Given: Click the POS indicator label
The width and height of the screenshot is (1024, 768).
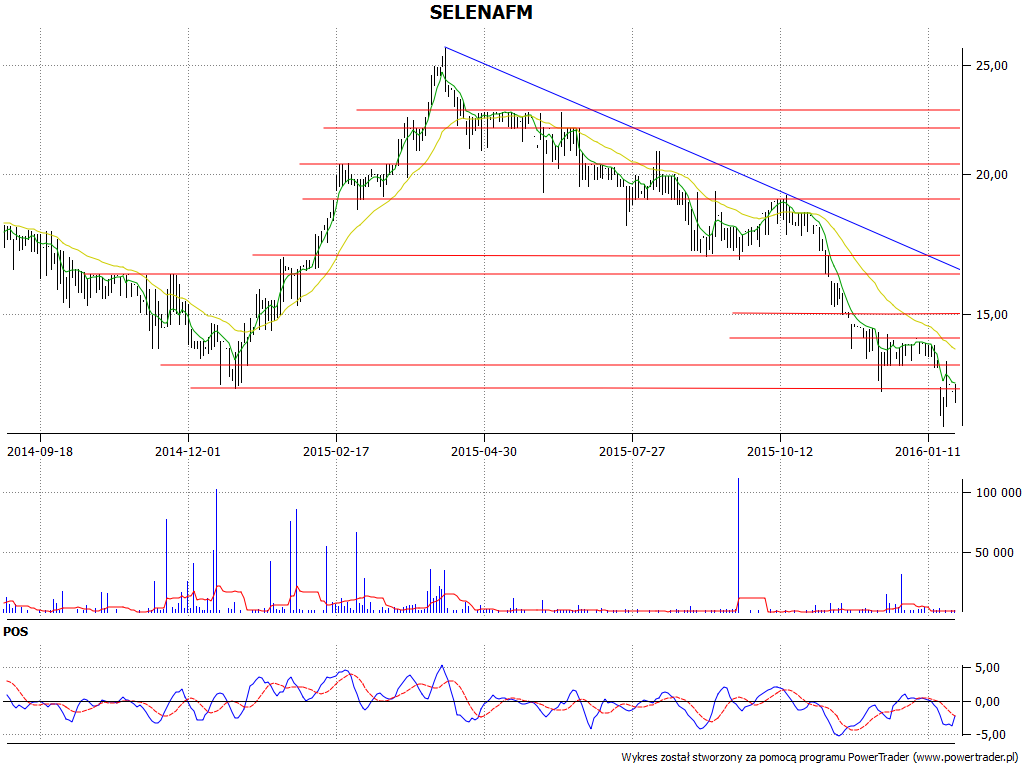Looking at the screenshot, I should pos(16,632).
